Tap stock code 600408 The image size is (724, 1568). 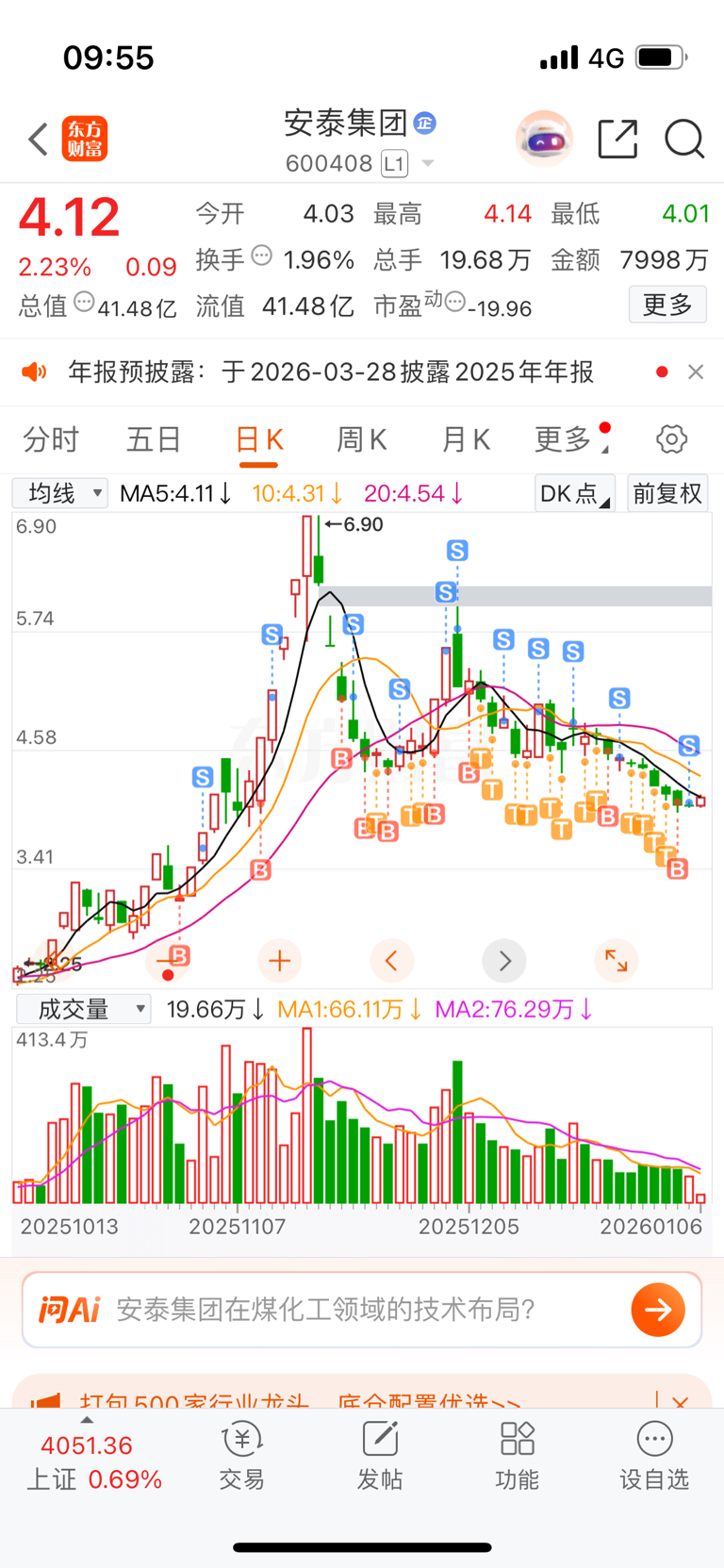(x=329, y=164)
